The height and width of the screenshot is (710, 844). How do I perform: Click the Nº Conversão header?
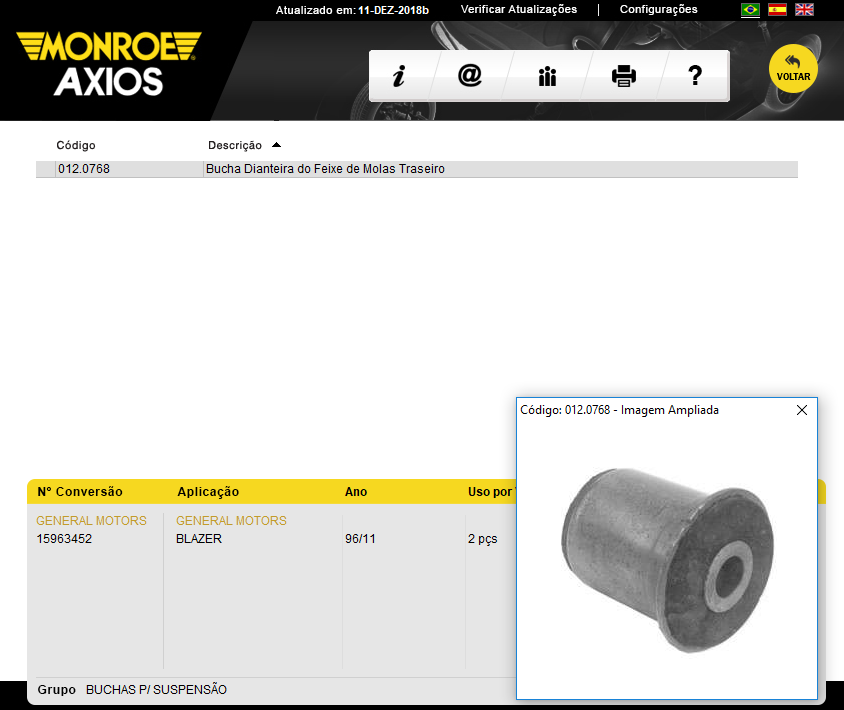pos(80,492)
